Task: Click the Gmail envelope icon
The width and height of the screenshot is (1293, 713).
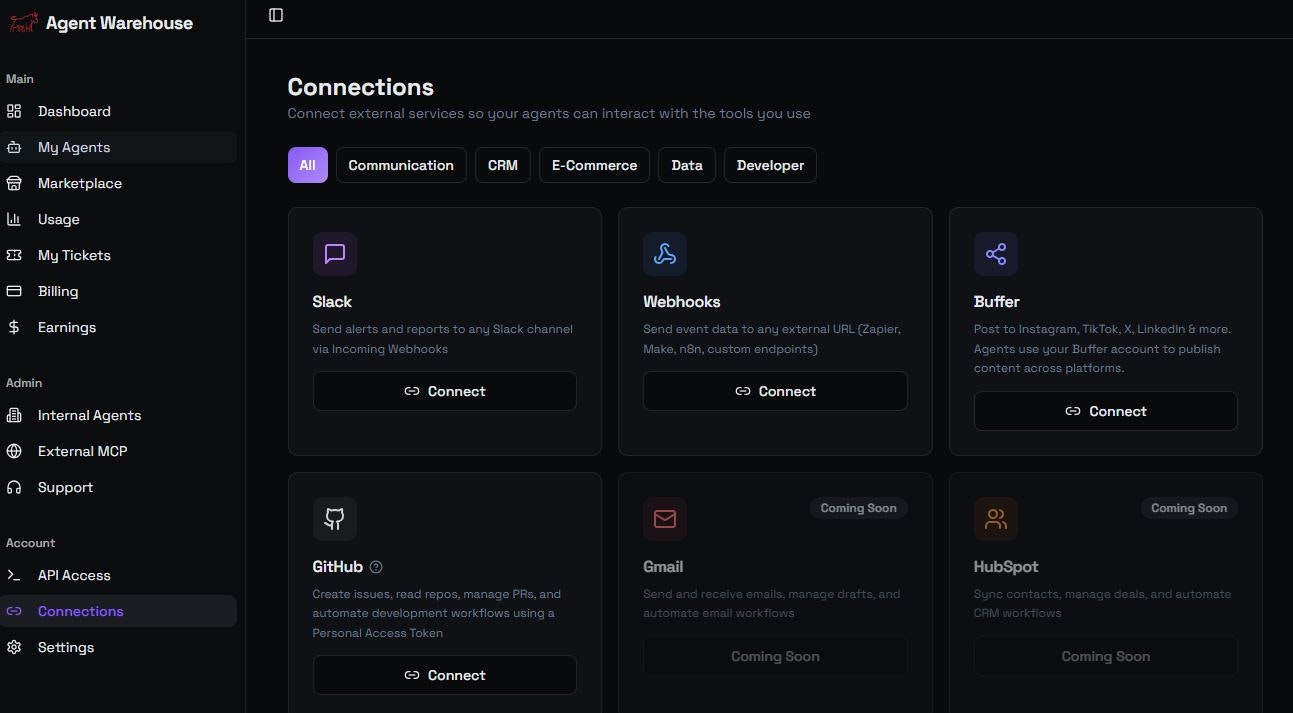Action: 665,519
